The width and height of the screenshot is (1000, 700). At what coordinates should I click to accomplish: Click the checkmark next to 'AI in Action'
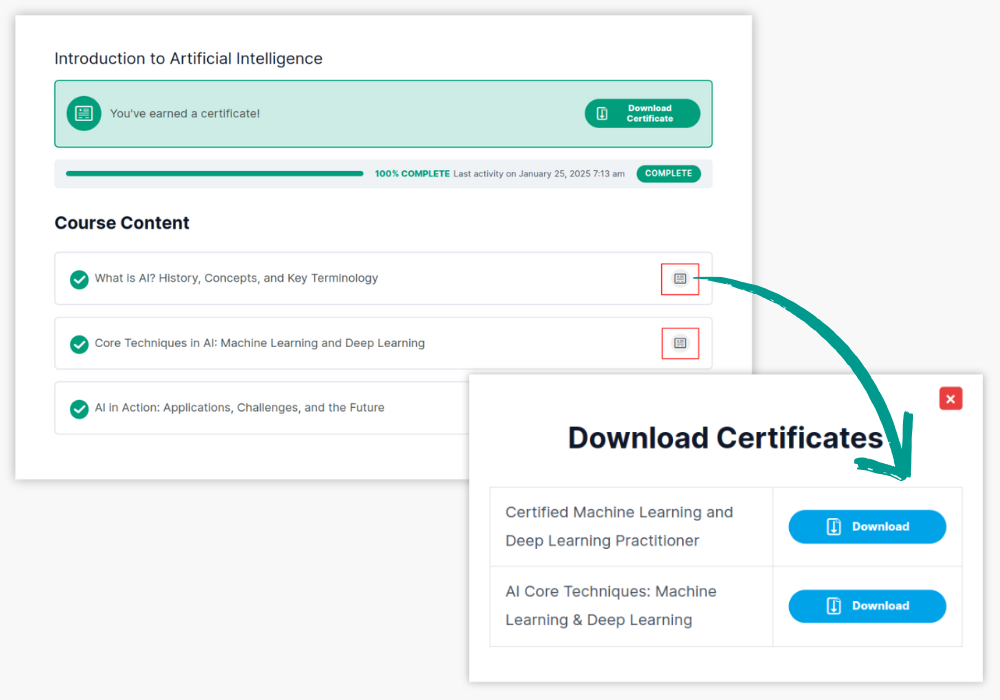(x=79, y=409)
